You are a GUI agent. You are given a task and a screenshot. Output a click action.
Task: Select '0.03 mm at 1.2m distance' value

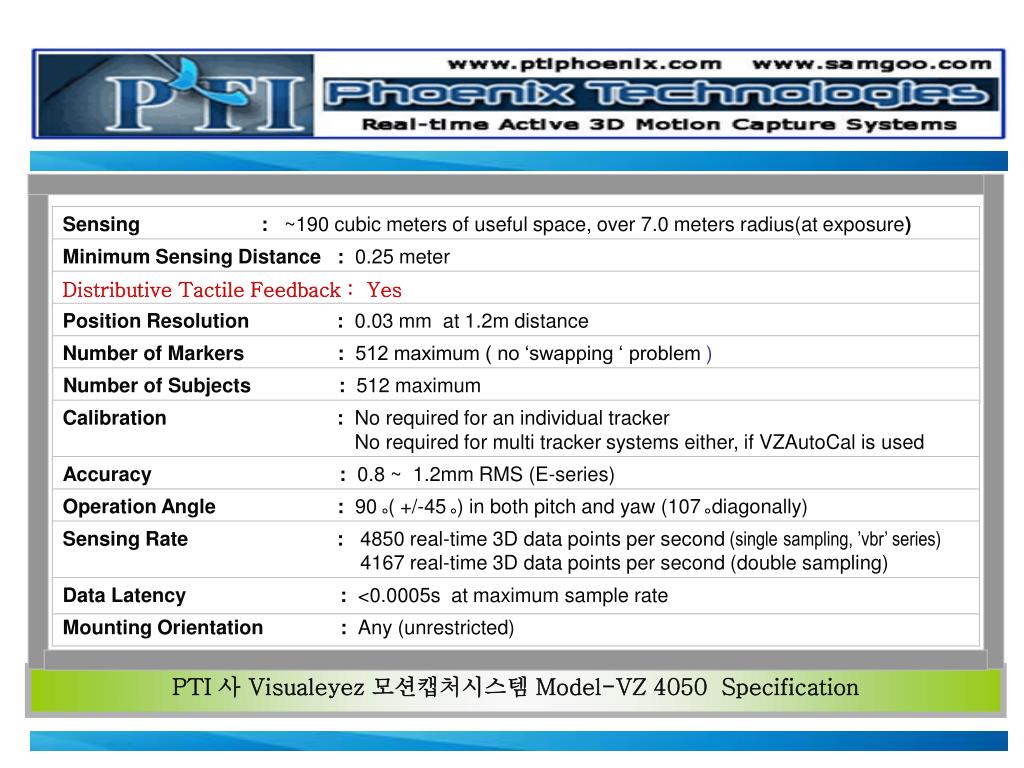pyautogui.click(x=472, y=321)
